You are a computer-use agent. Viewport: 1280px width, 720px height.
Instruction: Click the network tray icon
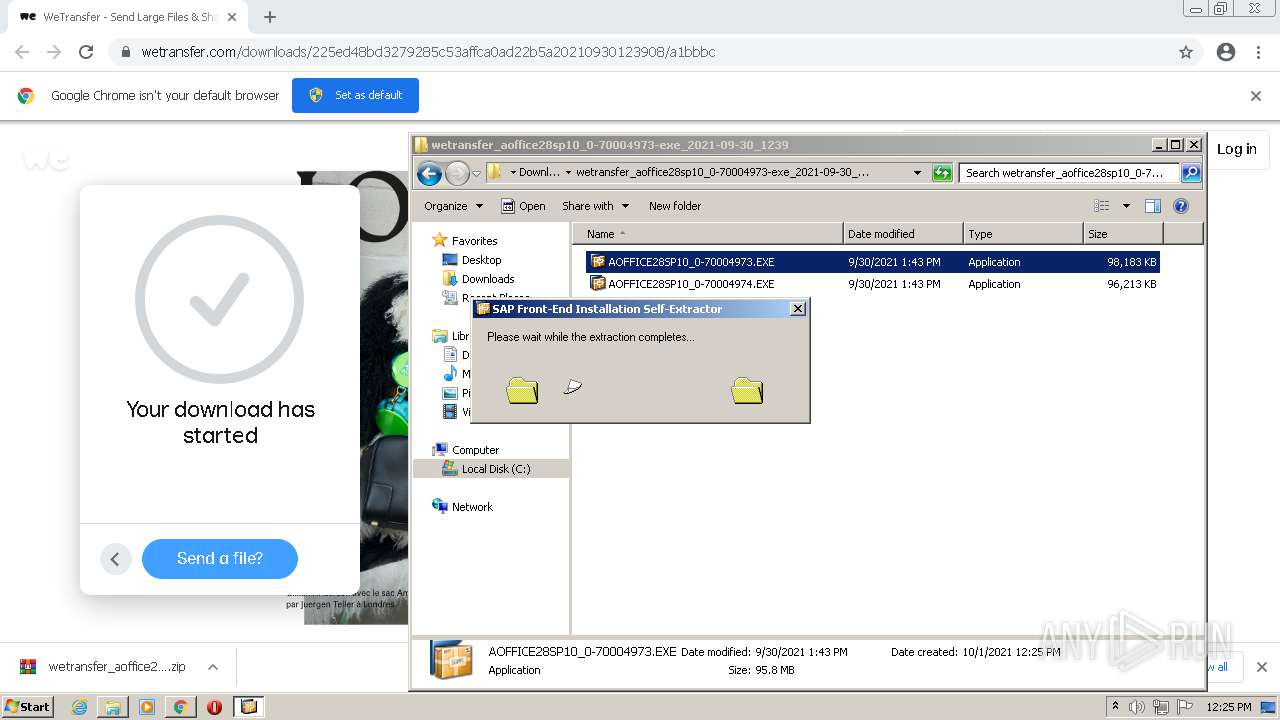click(1161, 707)
